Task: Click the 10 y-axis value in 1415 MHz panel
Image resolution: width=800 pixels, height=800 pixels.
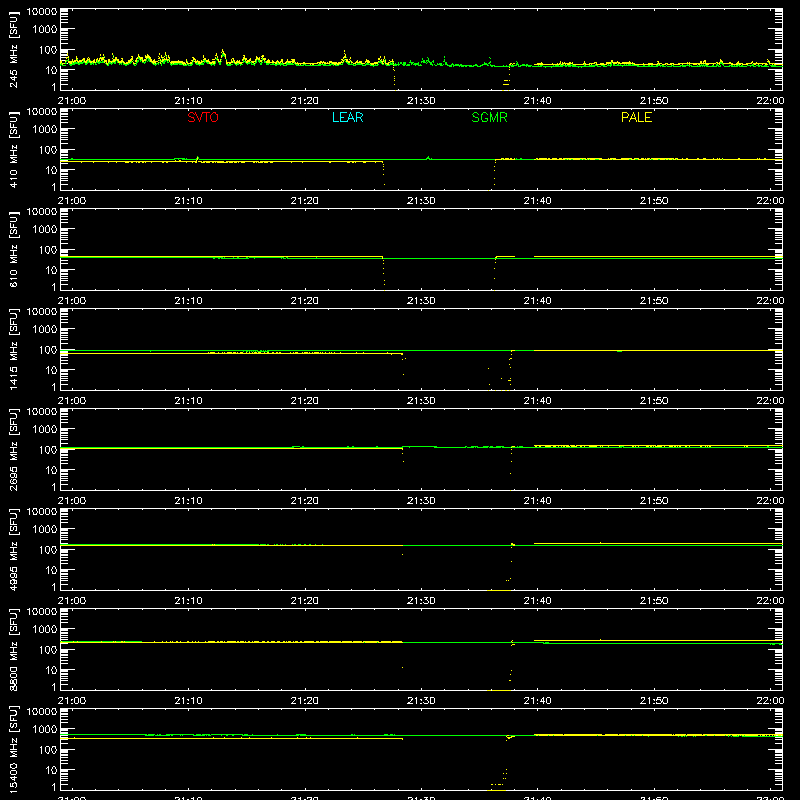Action: pyautogui.click(x=51, y=370)
